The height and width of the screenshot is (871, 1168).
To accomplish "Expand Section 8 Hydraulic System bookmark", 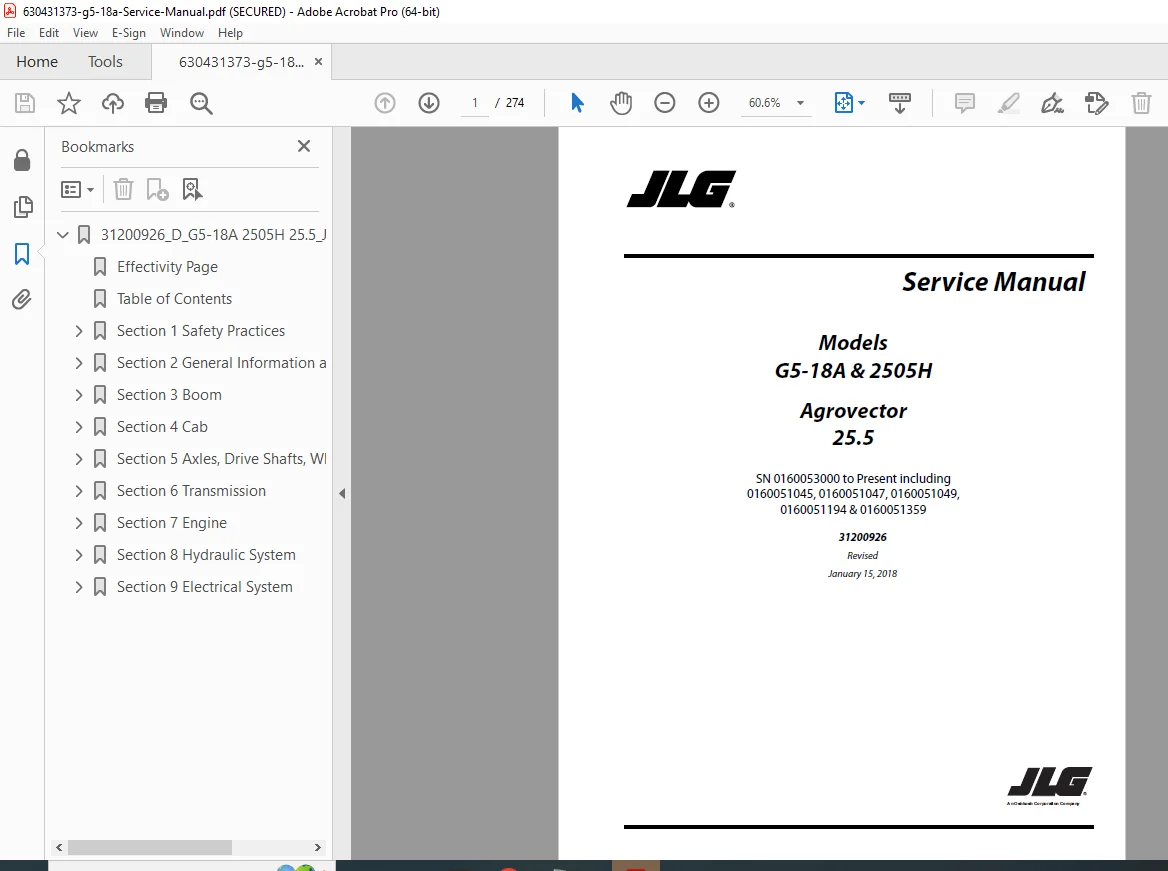I will [79, 555].
